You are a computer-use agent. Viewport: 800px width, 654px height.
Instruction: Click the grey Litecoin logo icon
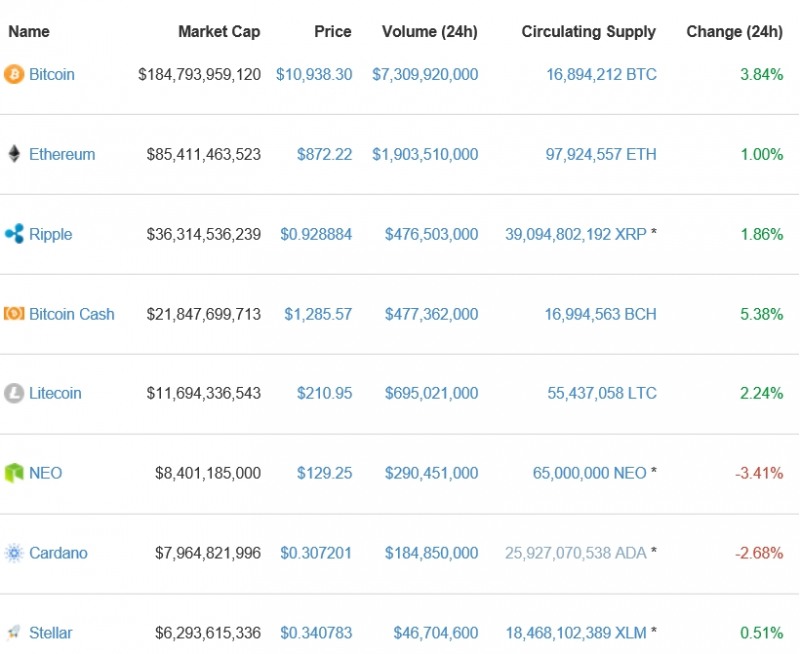click(14, 393)
